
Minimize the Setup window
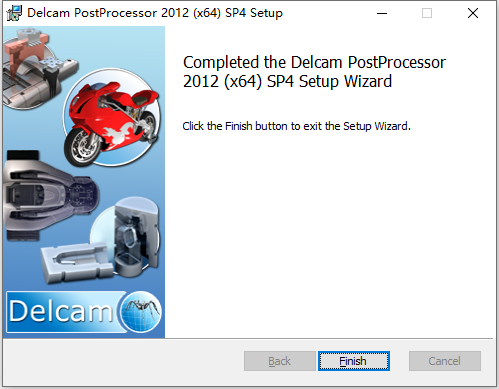382,13
